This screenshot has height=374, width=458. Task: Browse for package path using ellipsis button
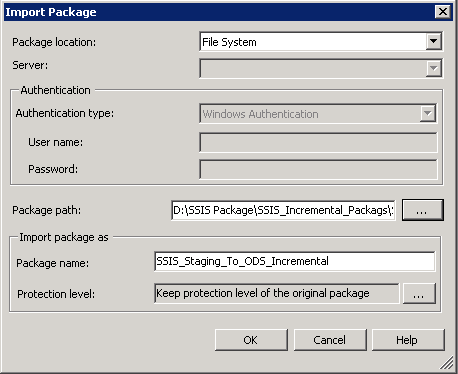[423, 210]
